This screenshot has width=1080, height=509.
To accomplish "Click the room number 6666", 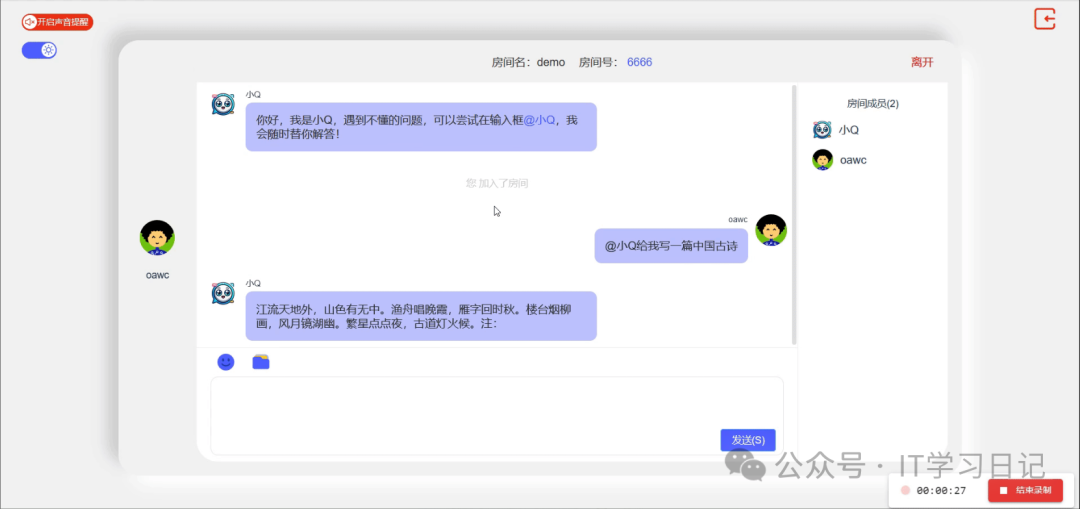I will pos(639,62).
